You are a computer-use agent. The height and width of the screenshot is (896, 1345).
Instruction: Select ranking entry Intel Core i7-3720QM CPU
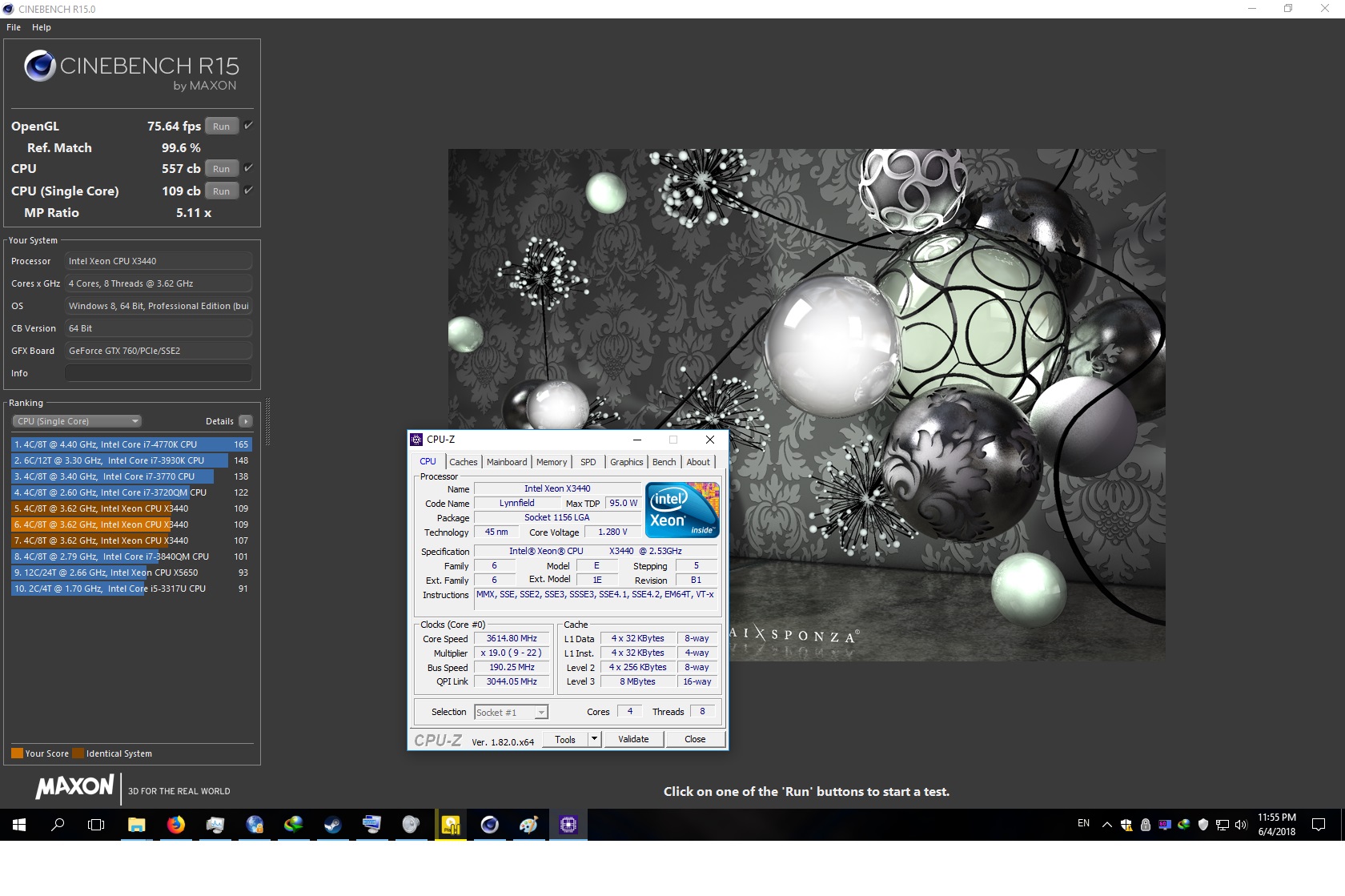[x=131, y=492]
